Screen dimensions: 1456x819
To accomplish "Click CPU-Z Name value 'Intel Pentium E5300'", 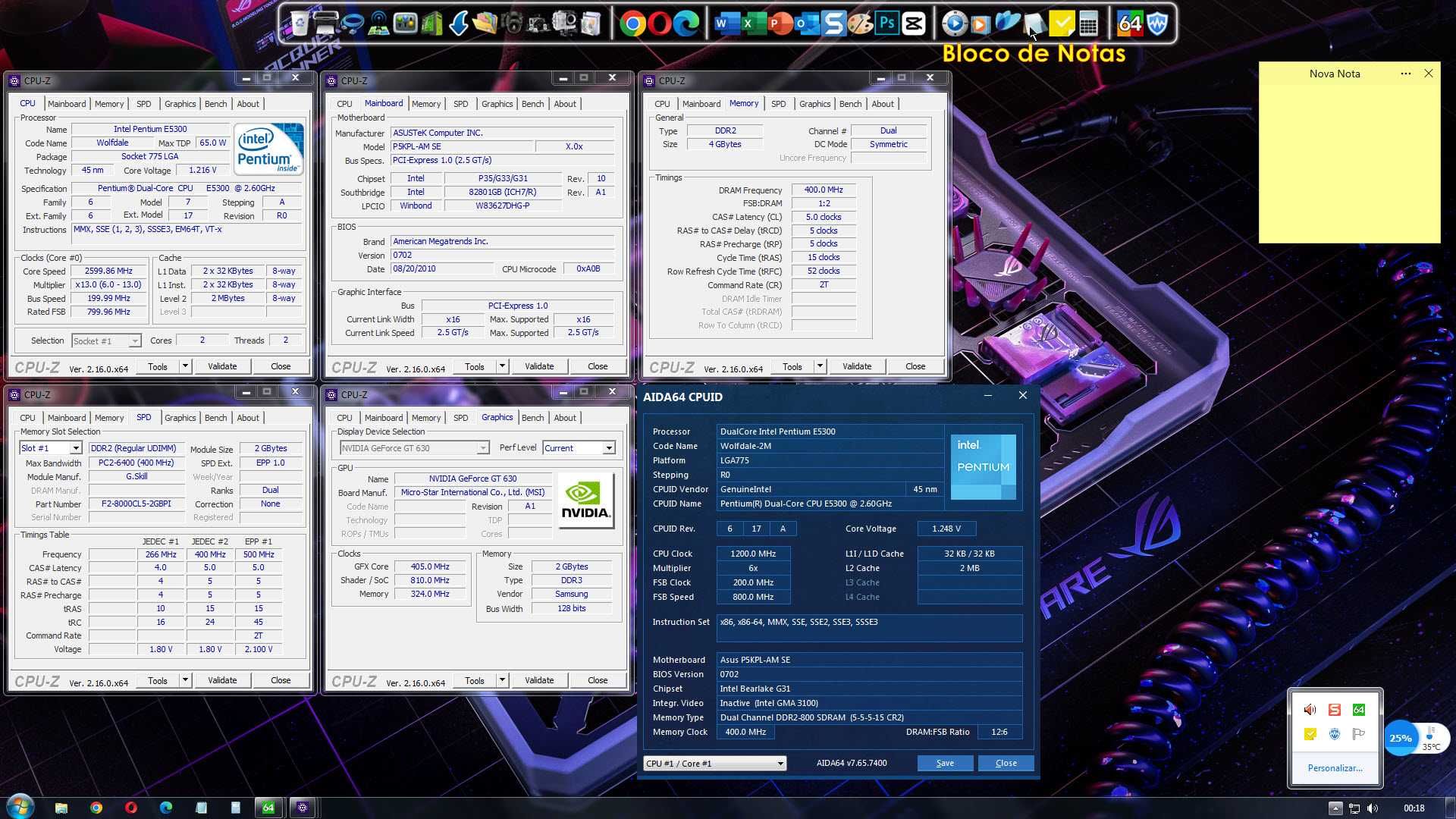I will (150, 129).
